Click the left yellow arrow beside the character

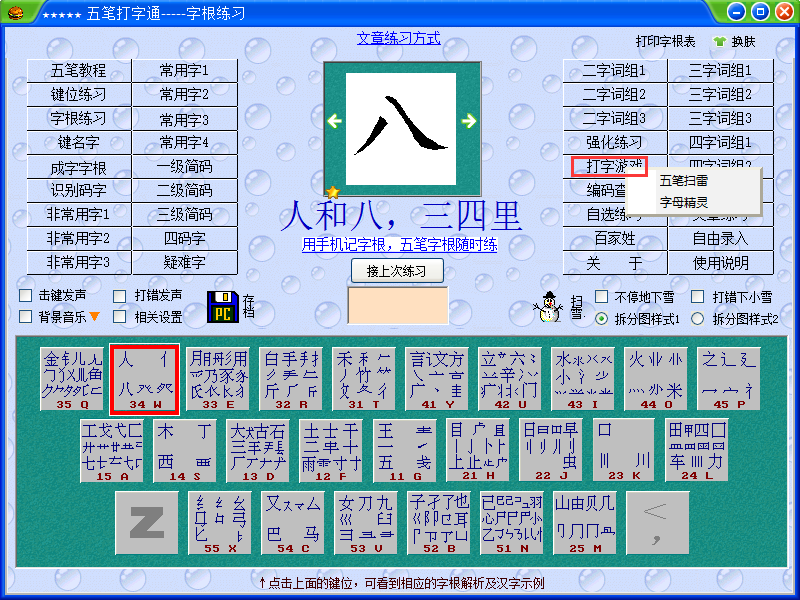tap(334, 120)
